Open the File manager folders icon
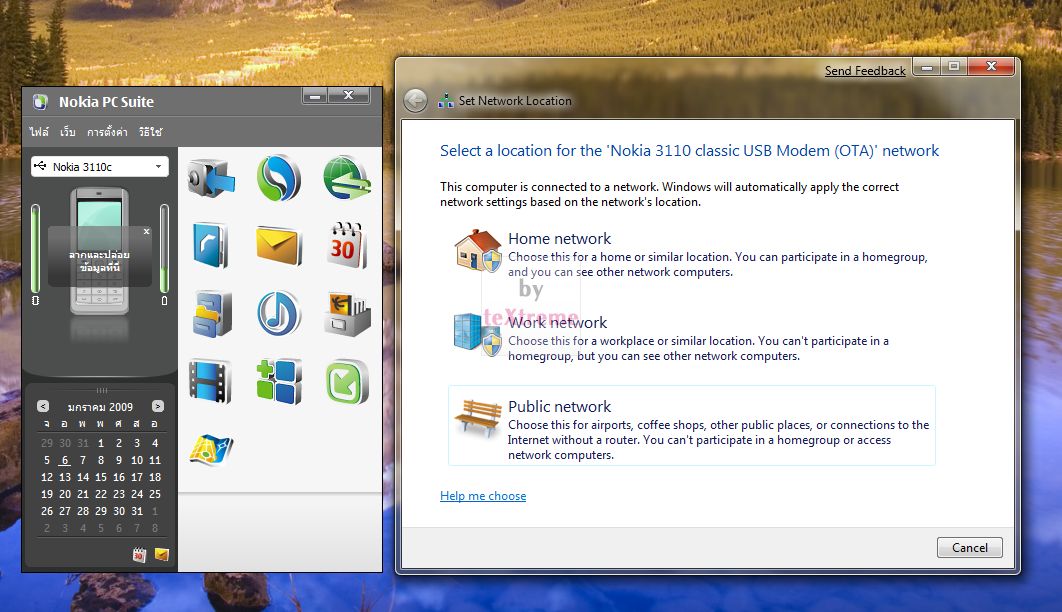The height and width of the screenshot is (612, 1062). 211,313
